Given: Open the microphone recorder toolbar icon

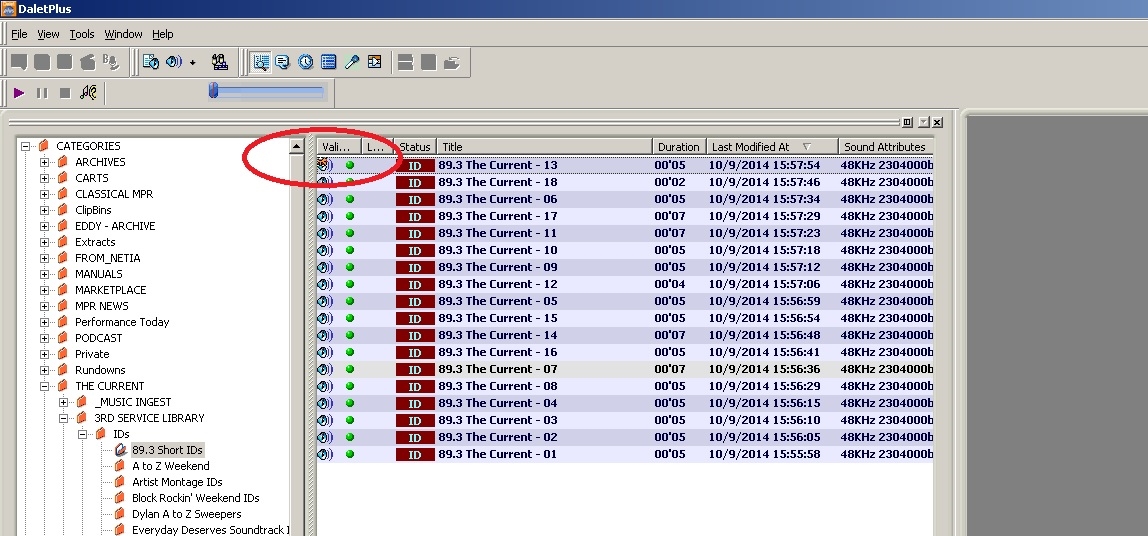Looking at the screenshot, I should click(351, 62).
